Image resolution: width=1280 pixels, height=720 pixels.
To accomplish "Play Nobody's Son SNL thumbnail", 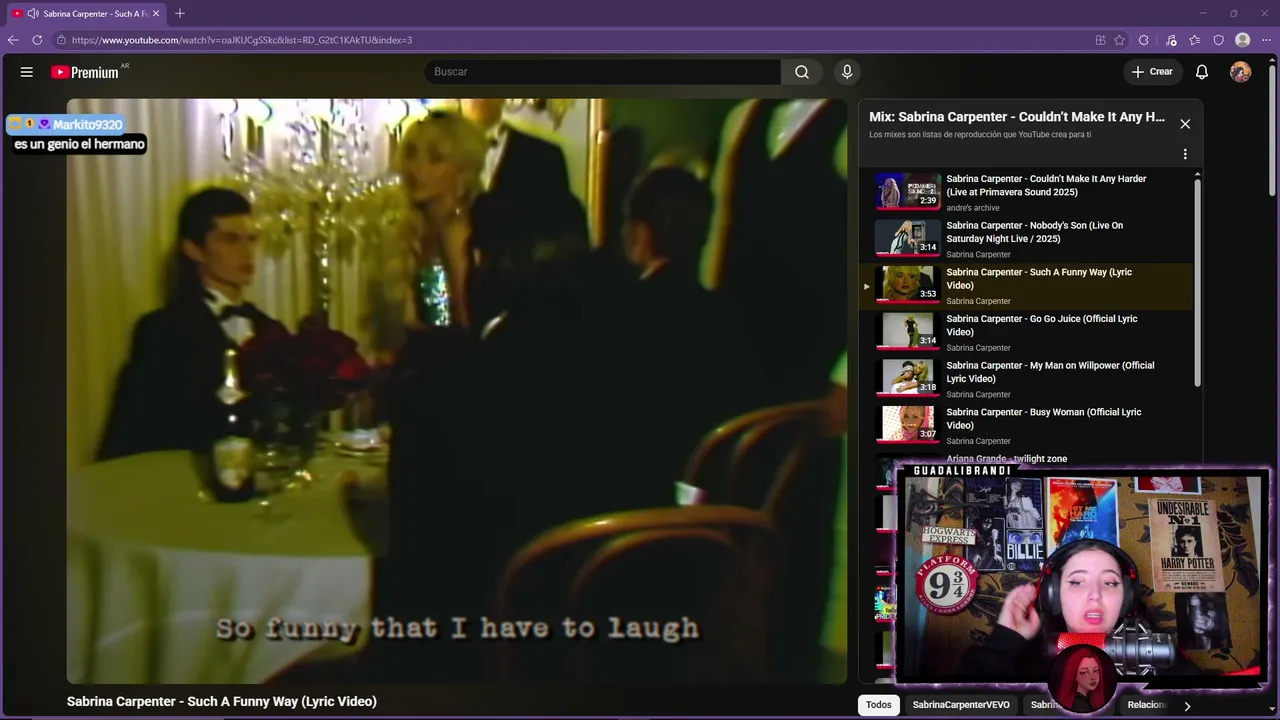I will coord(908,238).
